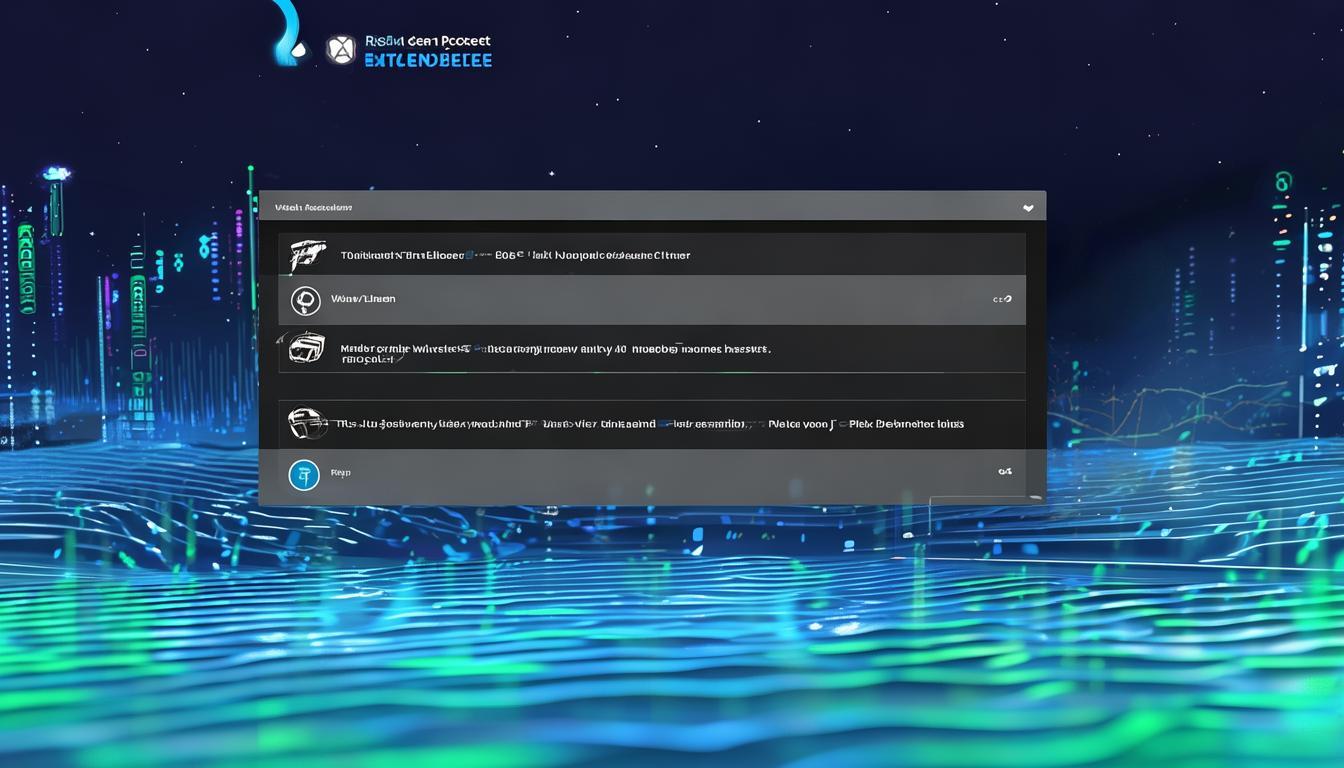This screenshot has height=768, width=1344.
Task: Click the number at right of the bottom row
Action: [1004, 471]
